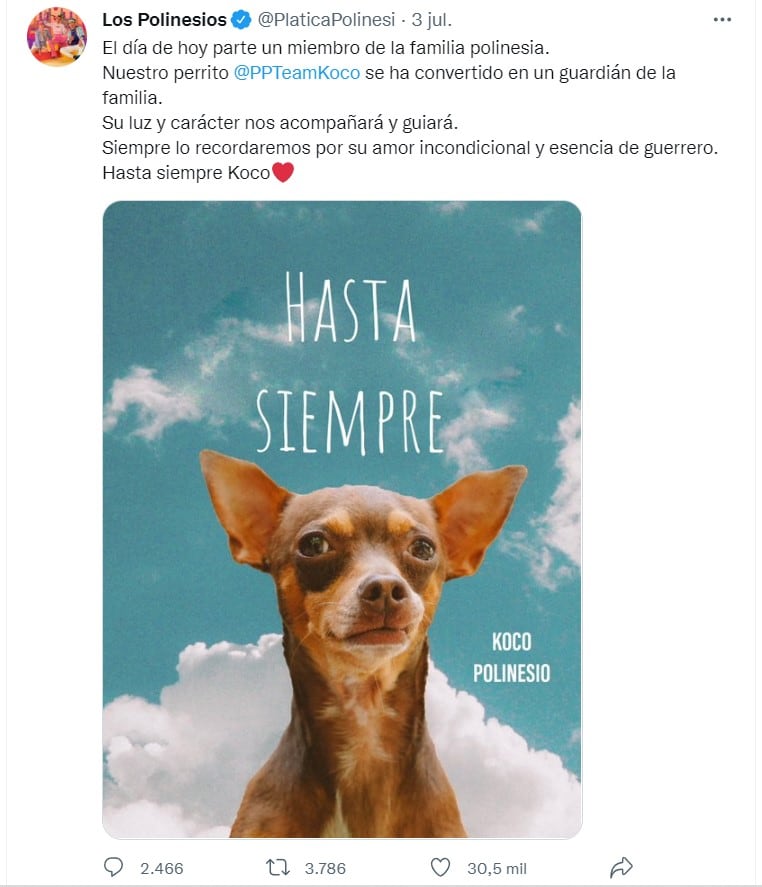This screenshot has width=762, height=887.
Task: Click the Los Polinesios account name
Action: click(x=165, y=20)
